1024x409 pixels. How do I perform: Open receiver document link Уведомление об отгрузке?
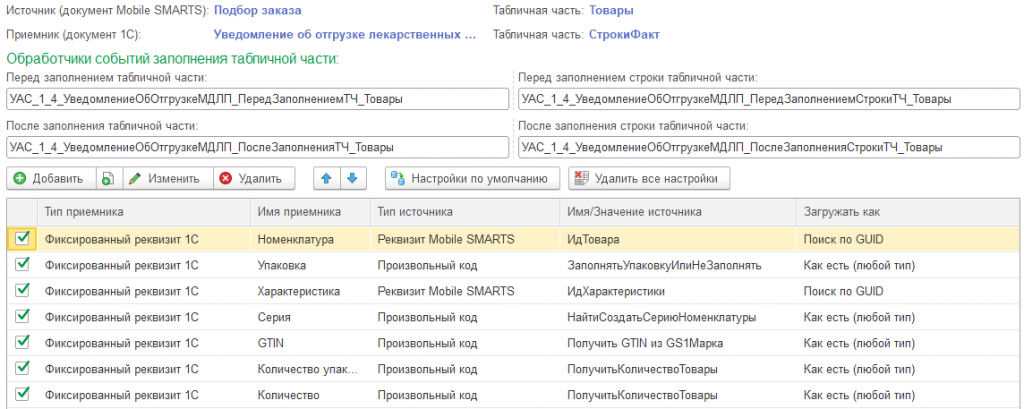point(345,34)
